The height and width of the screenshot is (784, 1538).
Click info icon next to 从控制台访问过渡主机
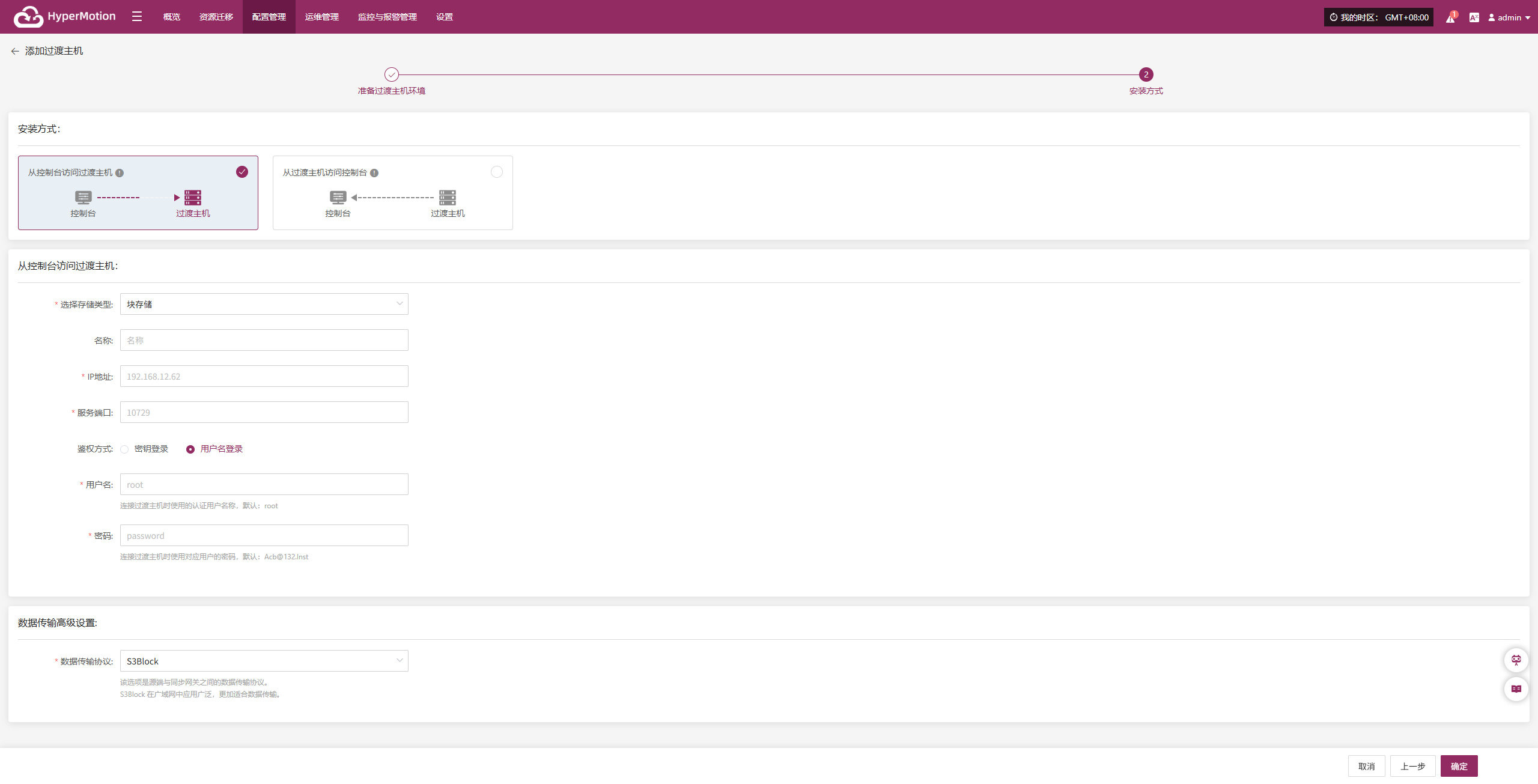[x=120, y=173]
